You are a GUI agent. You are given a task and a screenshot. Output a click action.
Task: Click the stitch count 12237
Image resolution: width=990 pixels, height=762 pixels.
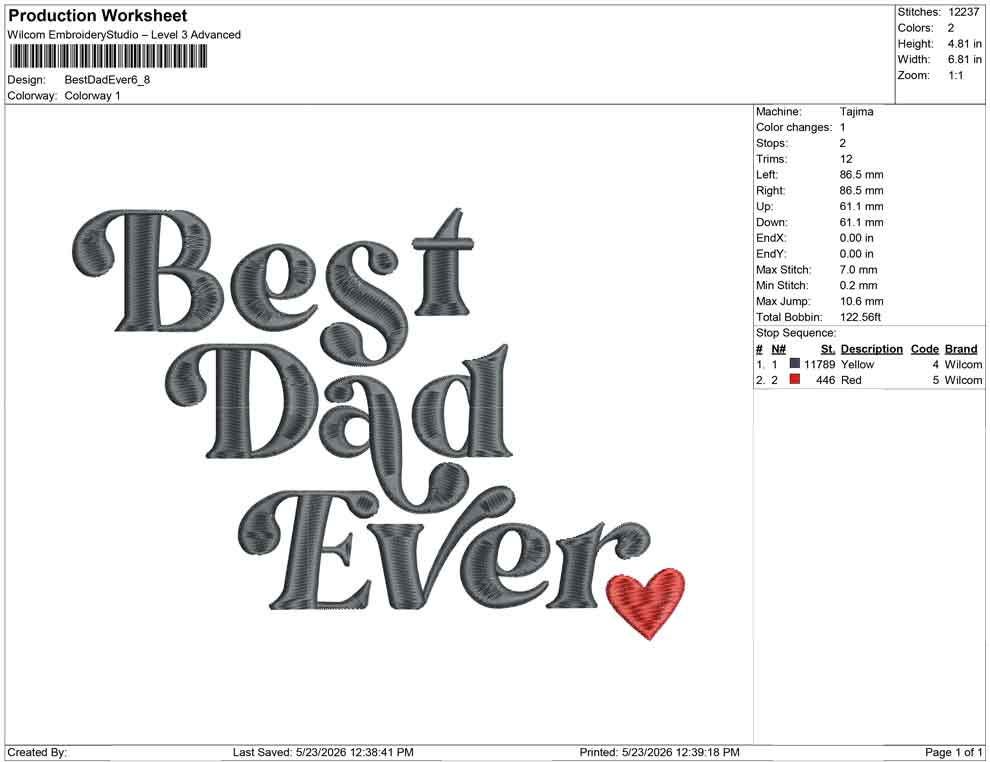point(963,12)
